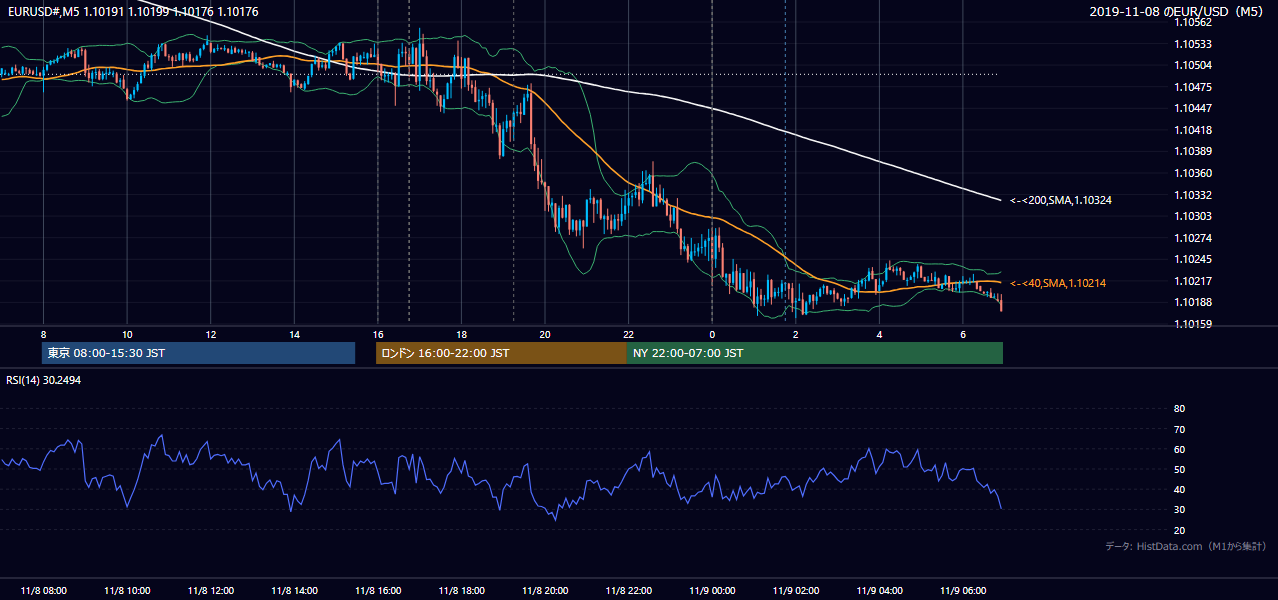Click the bottom date label 11/8 08:00
Screen dimensions: 1278x600
coord(43,591)
